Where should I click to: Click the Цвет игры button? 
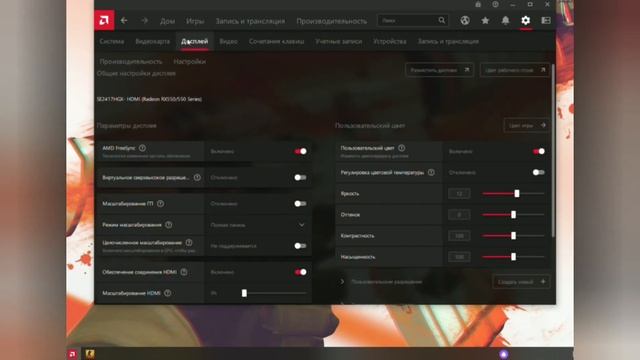pyautogui.click(x=527, y=125)
